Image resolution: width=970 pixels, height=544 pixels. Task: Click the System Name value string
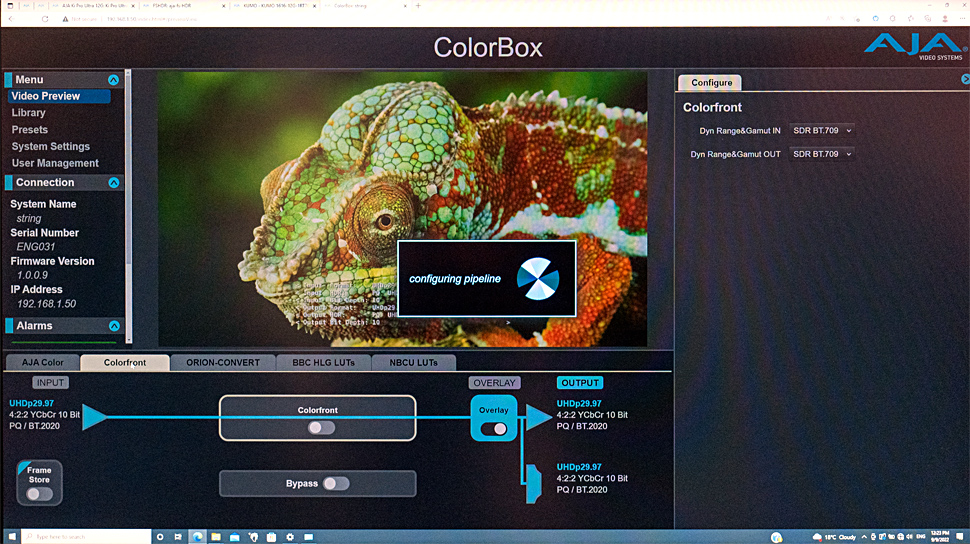[29, 218]
